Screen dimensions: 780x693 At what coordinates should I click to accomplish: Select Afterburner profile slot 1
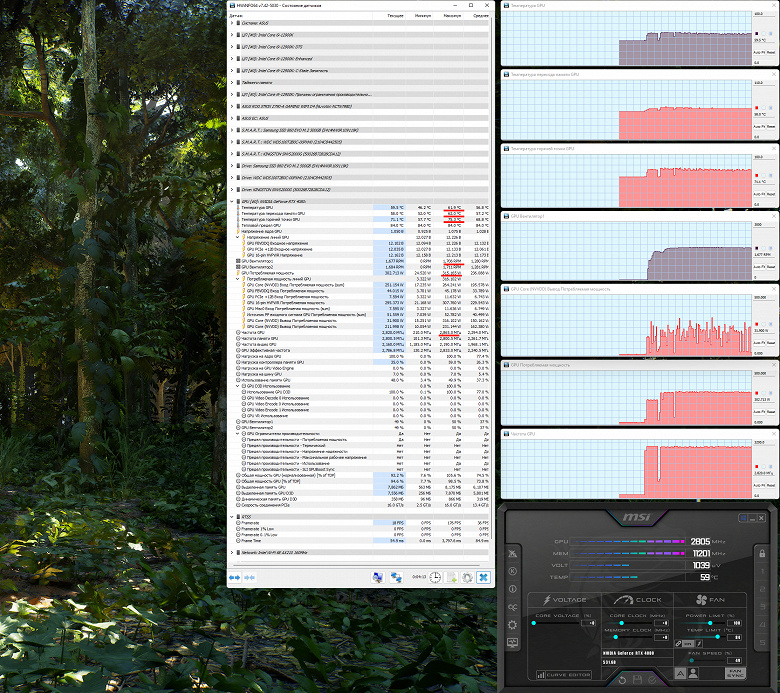point(762,571)
